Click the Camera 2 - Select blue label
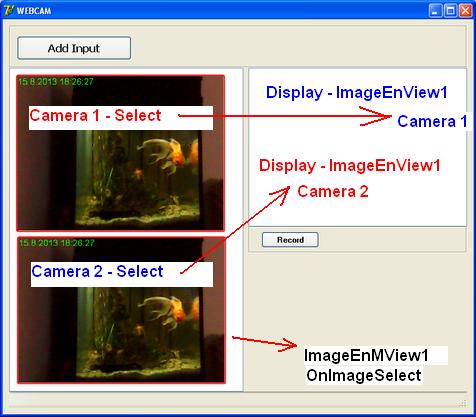The width and height of the screenshot is (476, 417). click(x=97, y=272)
